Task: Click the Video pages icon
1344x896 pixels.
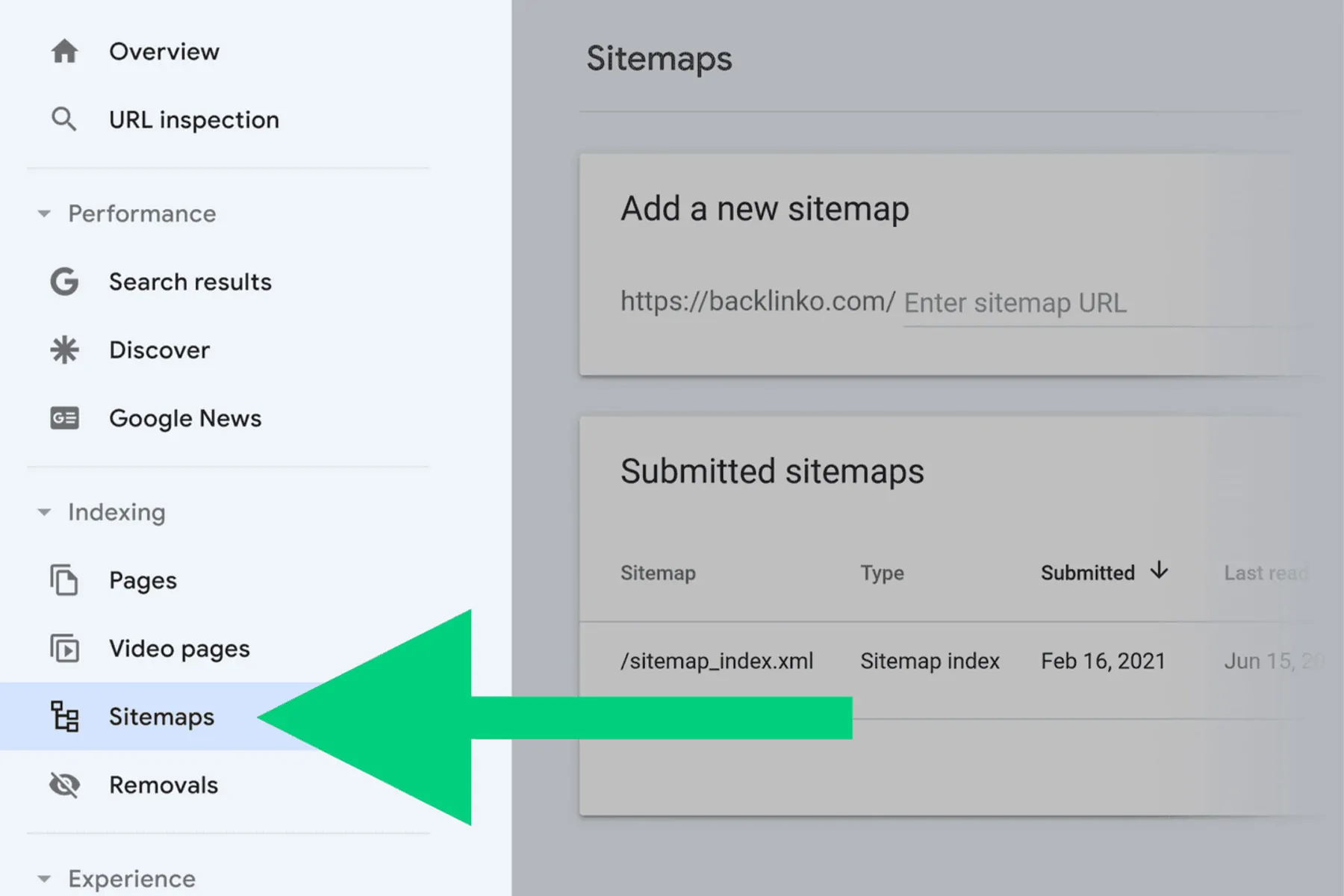Action: click(x=64, y=648)
